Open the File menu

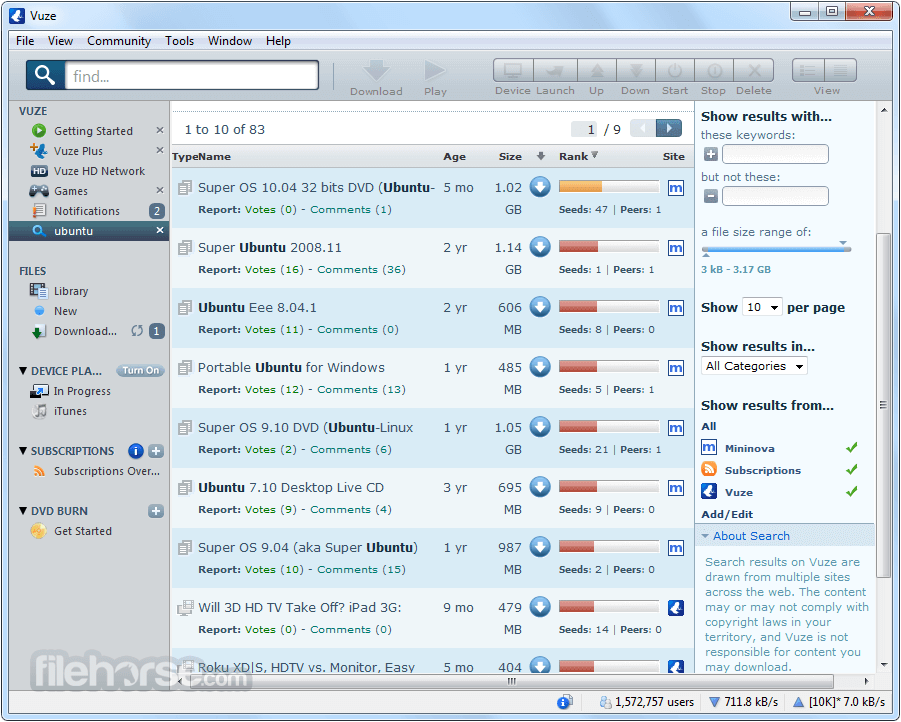(x=25, y=41)
